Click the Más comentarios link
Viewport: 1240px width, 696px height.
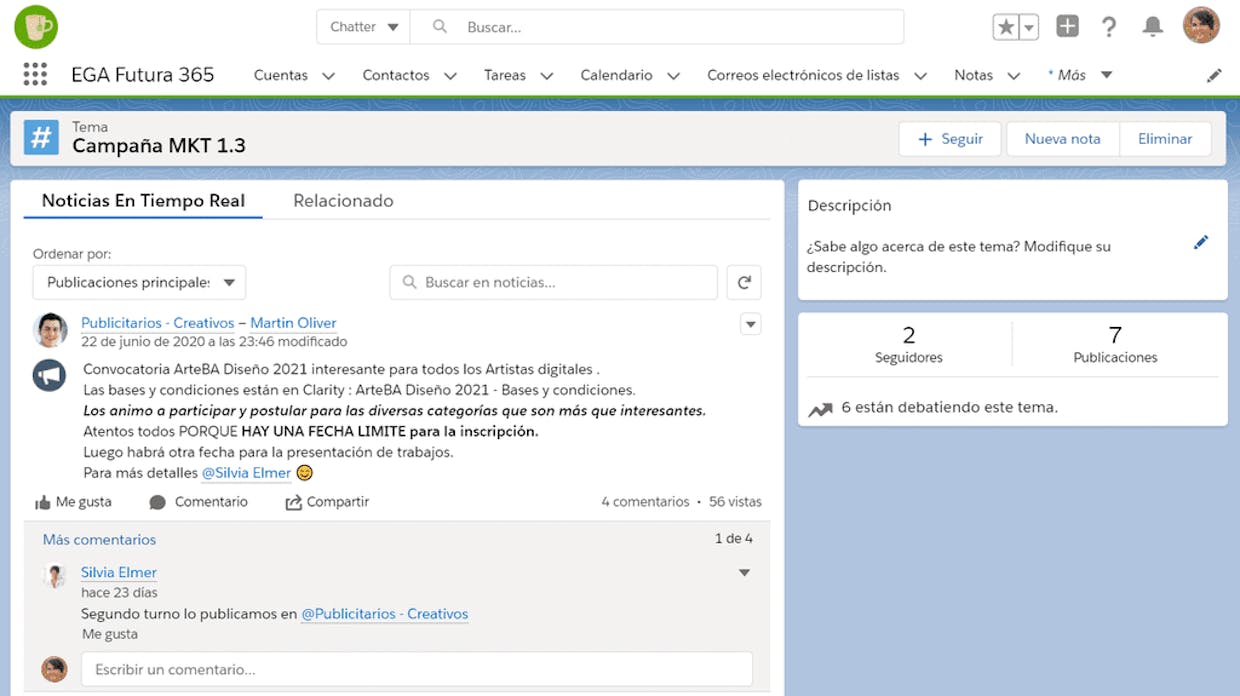pyautogui.click(x=99, y=540)
